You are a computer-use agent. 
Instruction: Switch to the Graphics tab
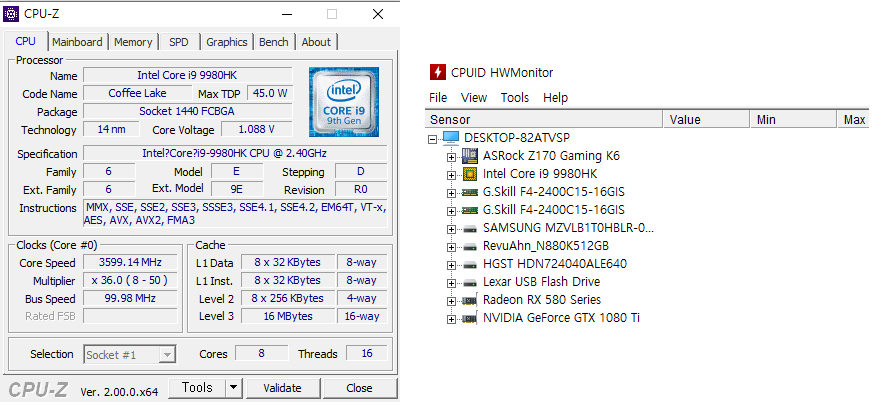pyautogui.click(x=227, y=42)
